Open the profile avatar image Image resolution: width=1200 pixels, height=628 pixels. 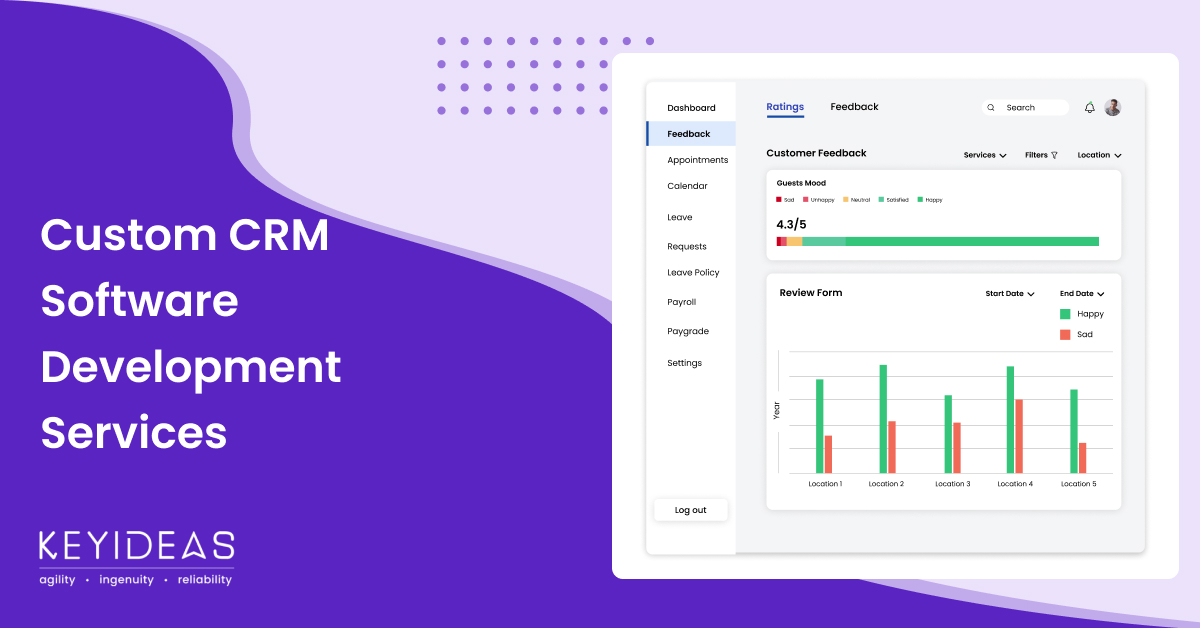pyautogui.click(x=1113, y=107)
